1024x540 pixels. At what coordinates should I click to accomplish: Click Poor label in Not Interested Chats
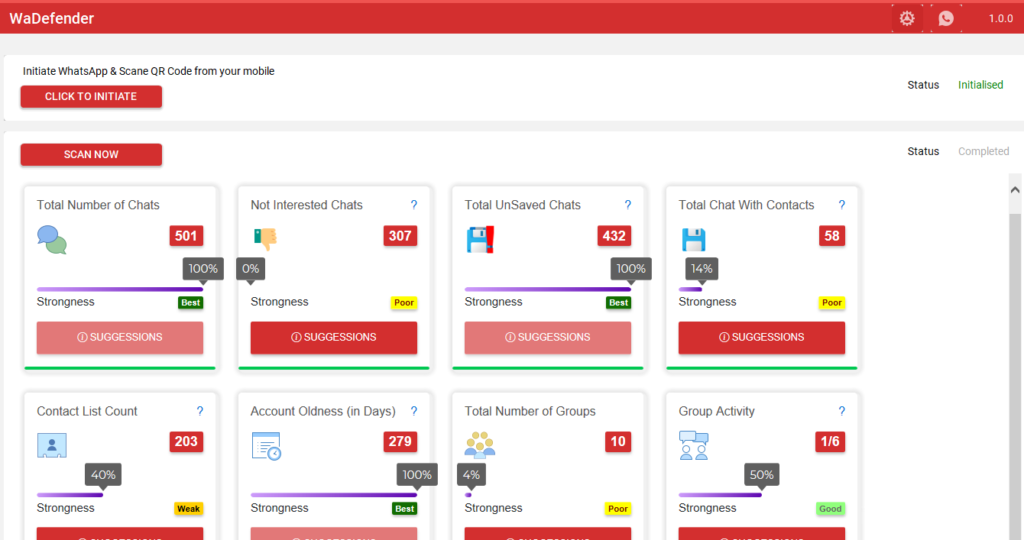pyautogui.click(x=404, y=303)
